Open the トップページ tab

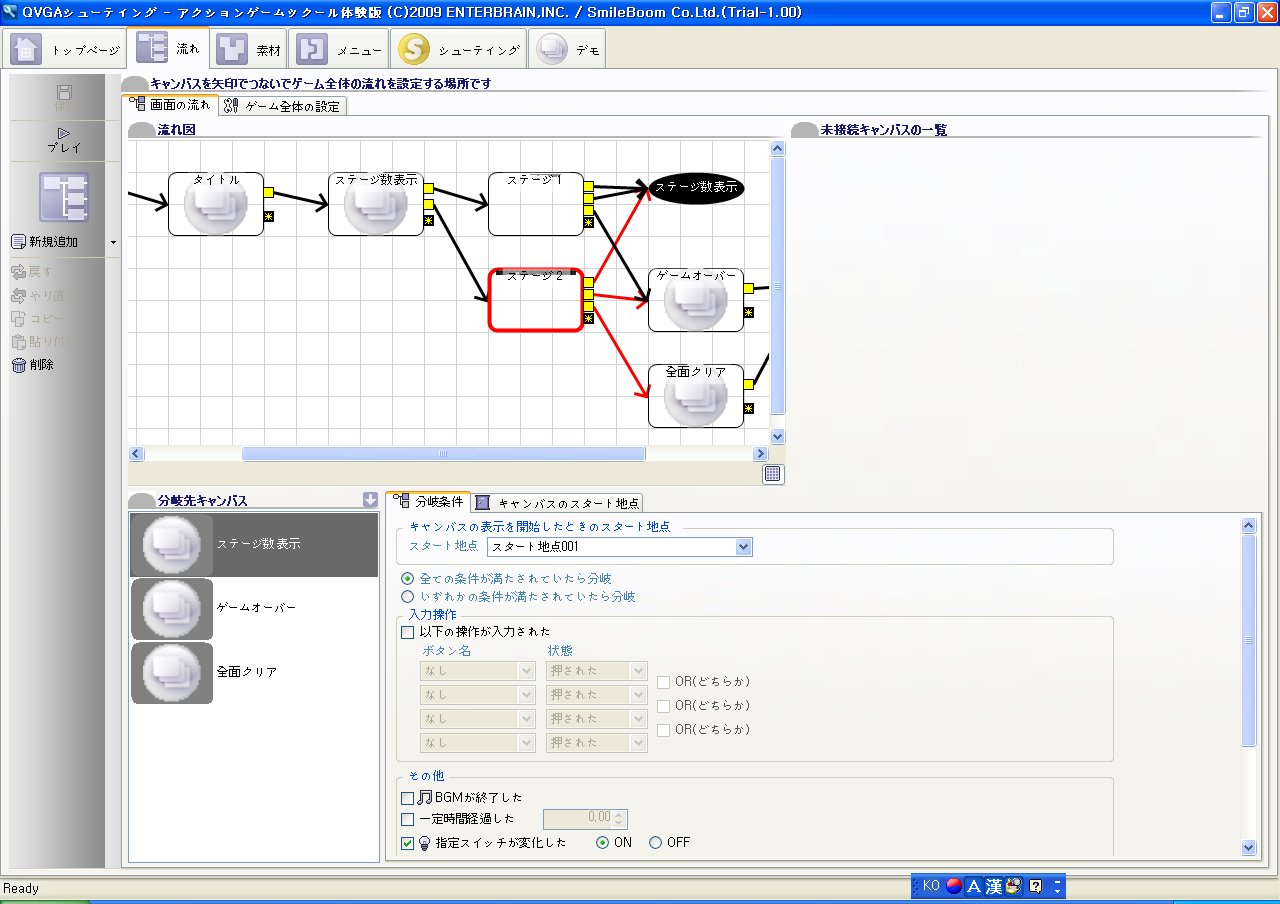(66, 49)
